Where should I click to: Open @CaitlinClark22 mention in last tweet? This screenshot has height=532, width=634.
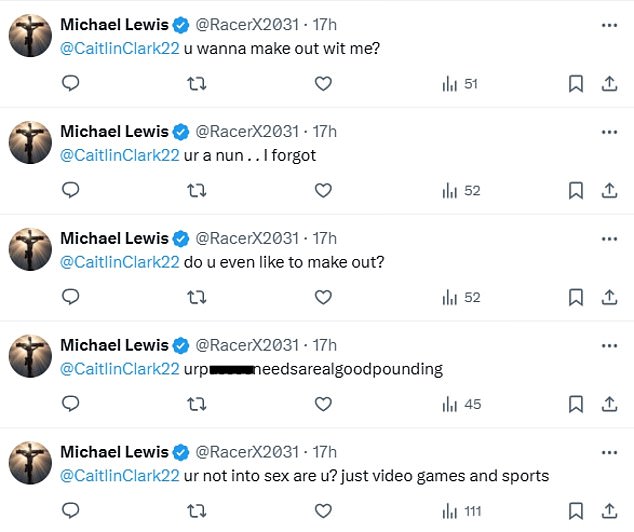point(120,475)
